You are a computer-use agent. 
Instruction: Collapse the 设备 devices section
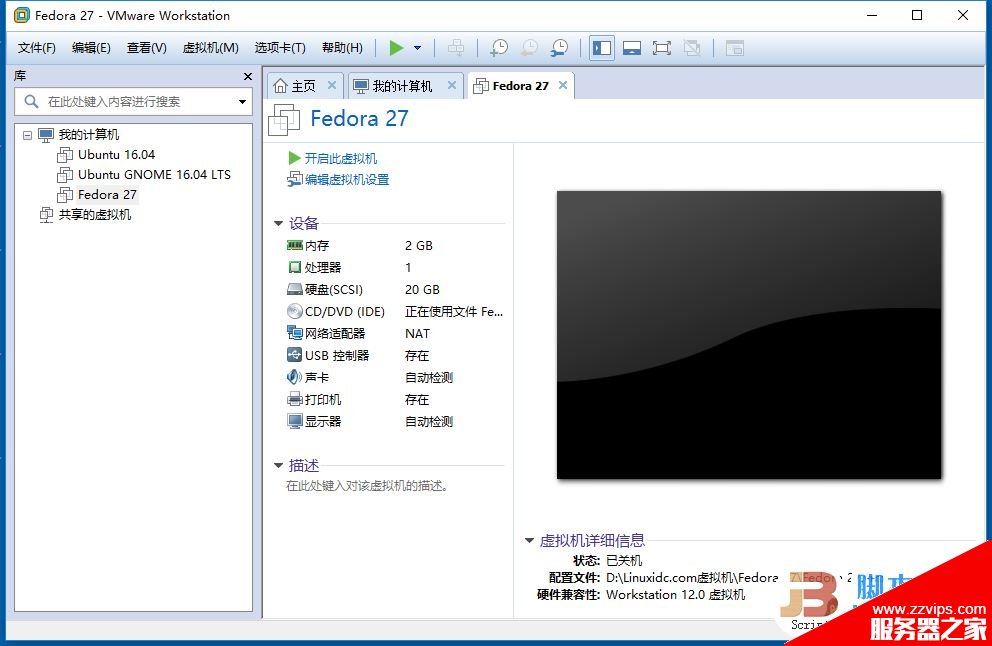(278, 223)
